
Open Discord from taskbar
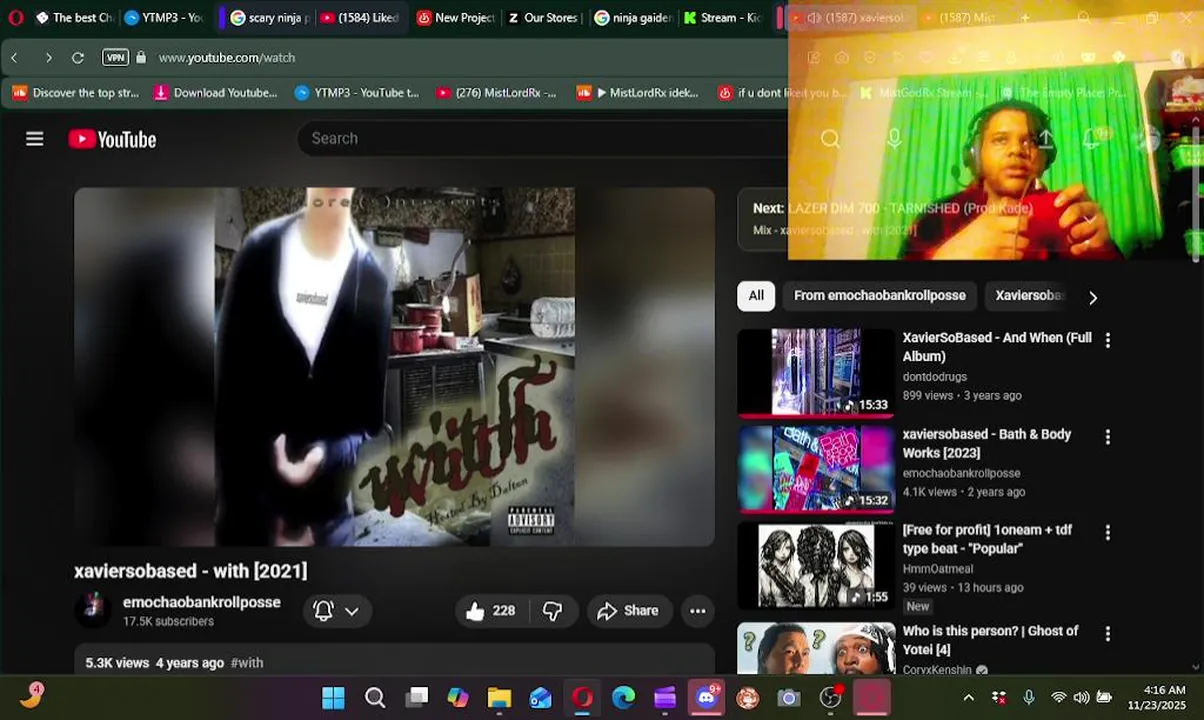(706, 697)
